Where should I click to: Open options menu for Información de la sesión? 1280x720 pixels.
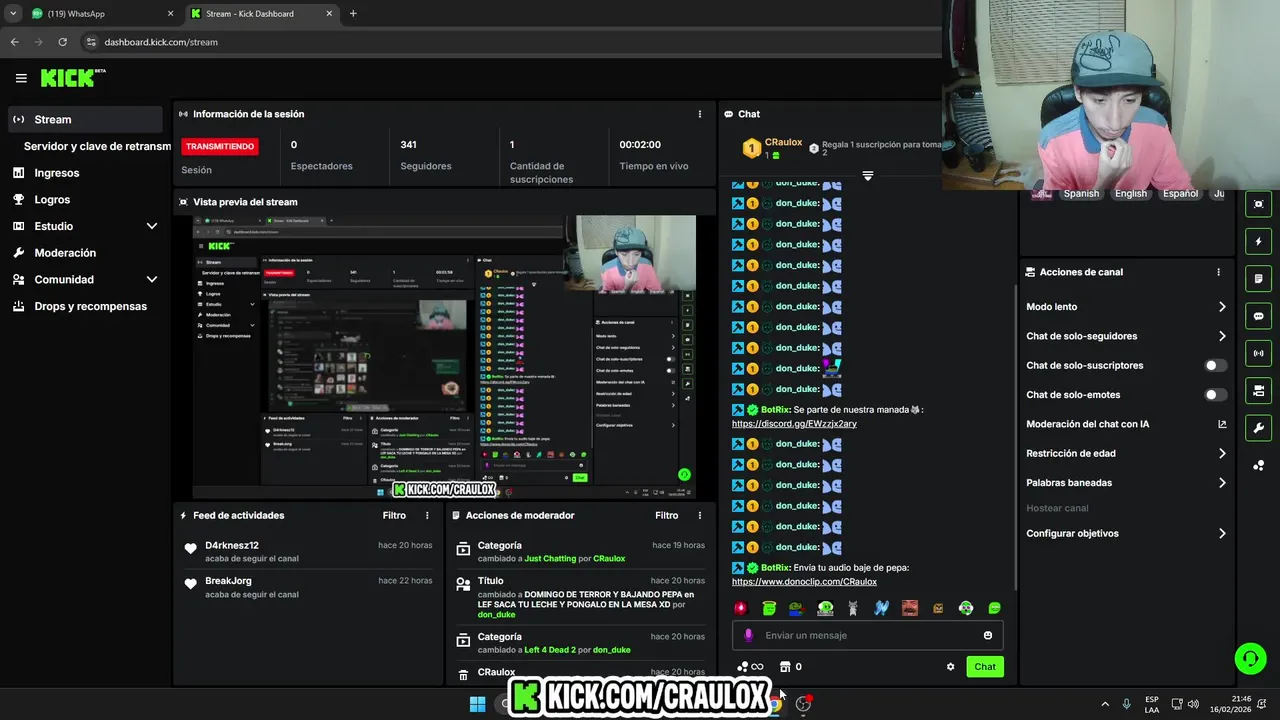(700, 114)
